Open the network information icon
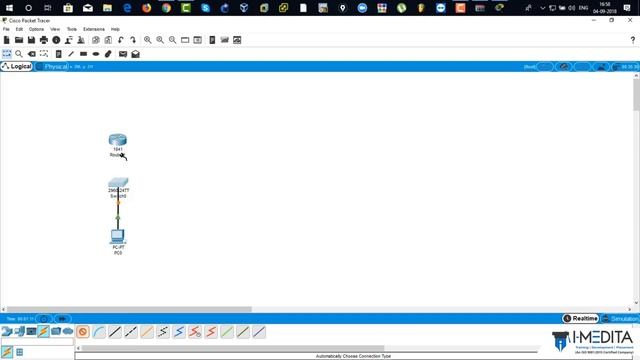 pos(56,40)
